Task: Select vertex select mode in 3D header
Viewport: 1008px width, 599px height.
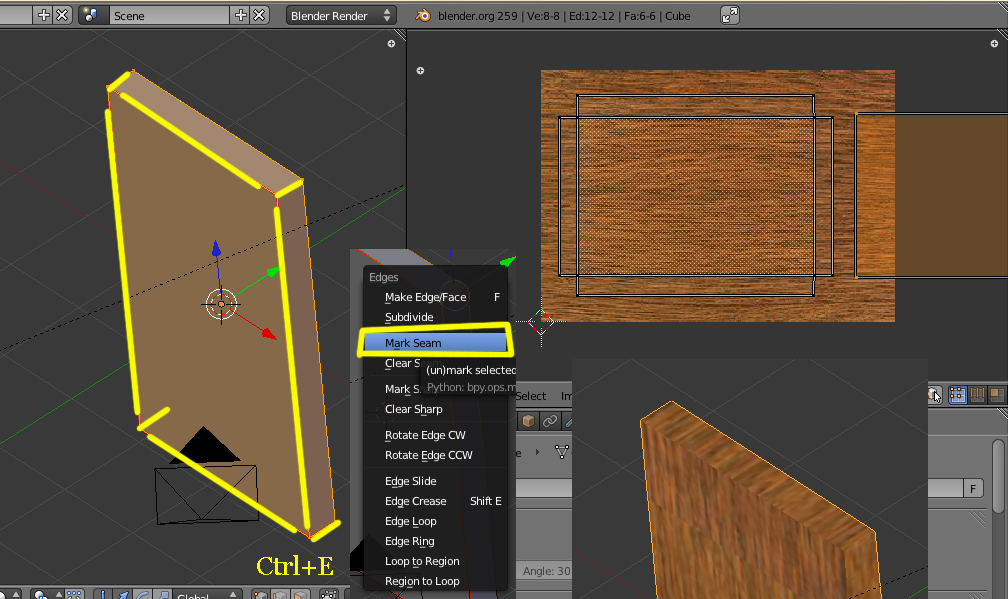Action: point(260,595)
